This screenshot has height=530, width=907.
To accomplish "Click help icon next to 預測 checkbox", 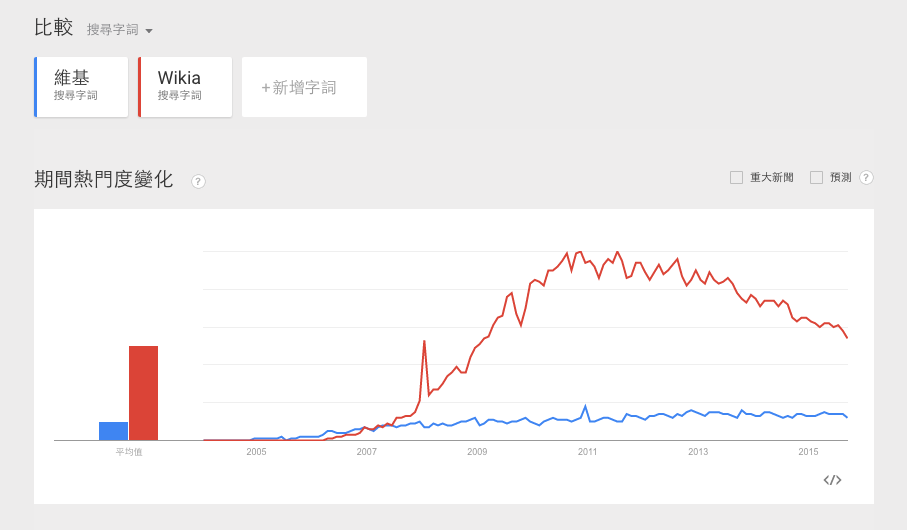I will click(x=866, y=177).
